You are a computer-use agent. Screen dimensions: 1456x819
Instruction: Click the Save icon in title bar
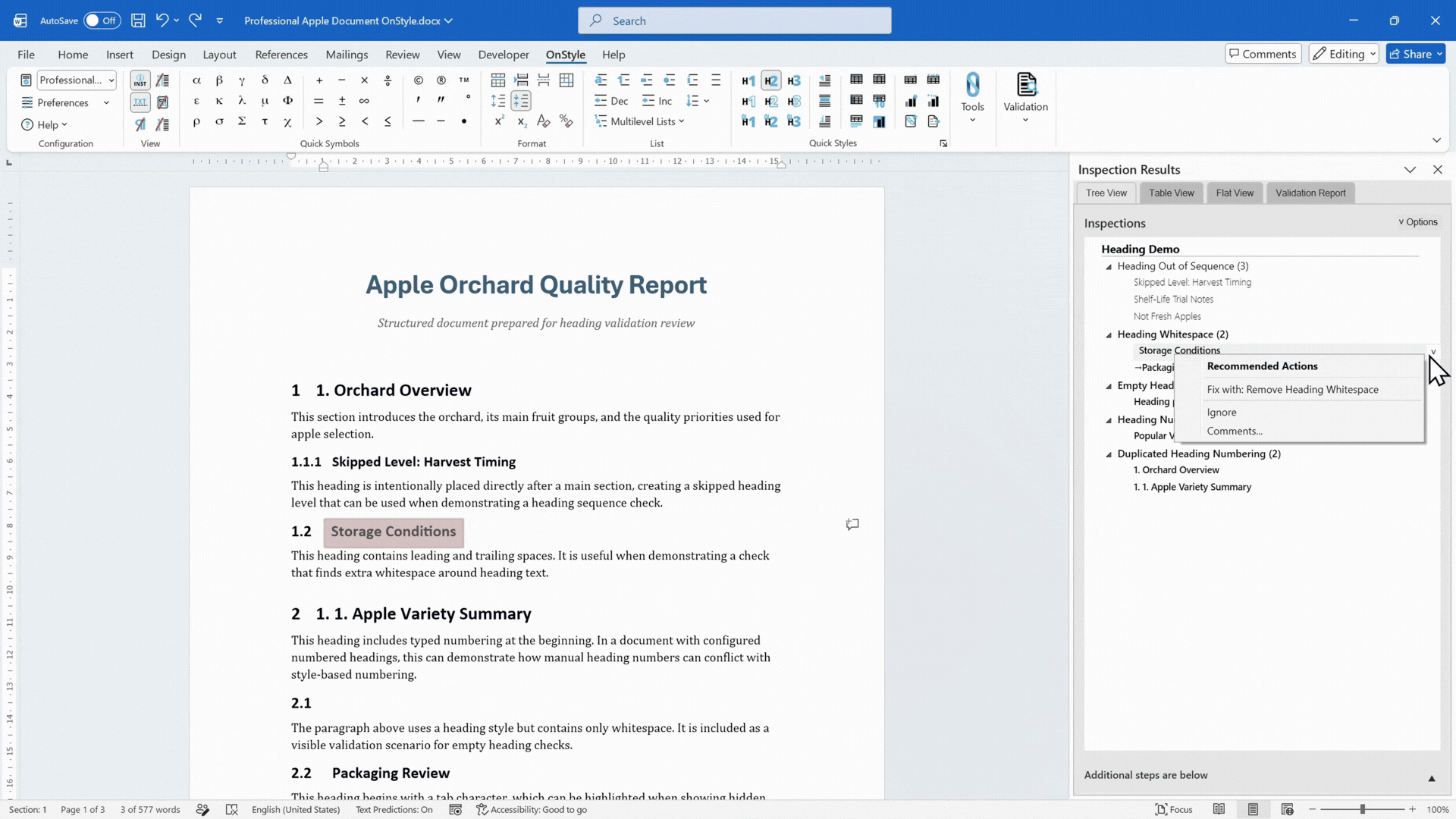pyautogui.click(x=138, y=20)
